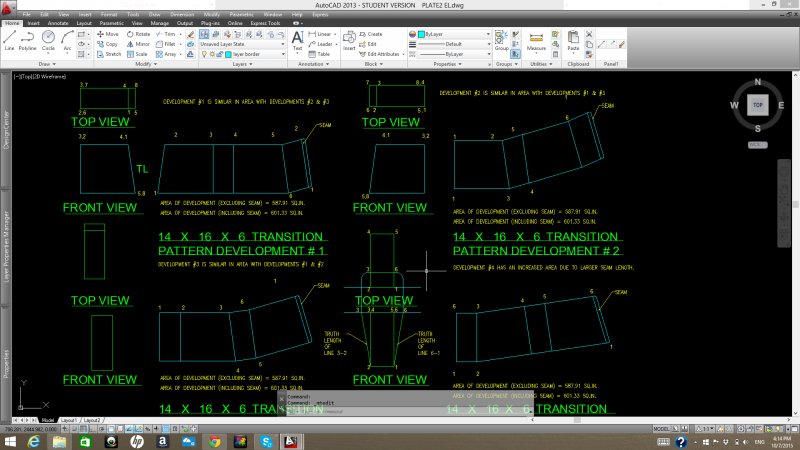Screen dimensions: 800x450
Task: Click the Linear dimension tool
Action: pos(320,34)
